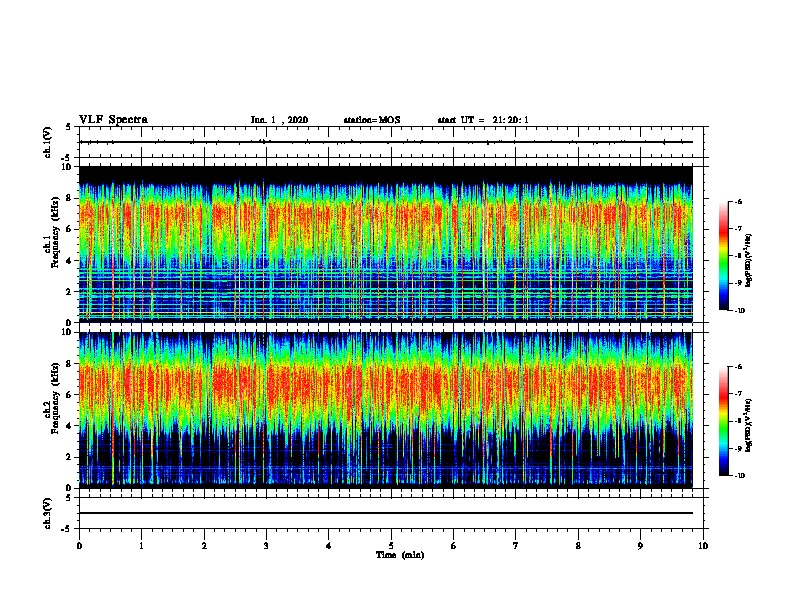The width and height of the screenshot is (792, 612).
Task: Click the "4" kHz tick on ch.1 frequency axis
Action: pos(70,261)
